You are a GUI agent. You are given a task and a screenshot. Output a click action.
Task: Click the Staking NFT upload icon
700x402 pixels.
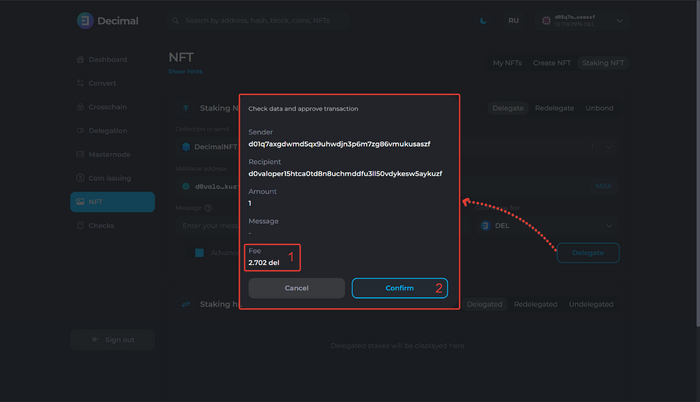[x=186, y=108]
